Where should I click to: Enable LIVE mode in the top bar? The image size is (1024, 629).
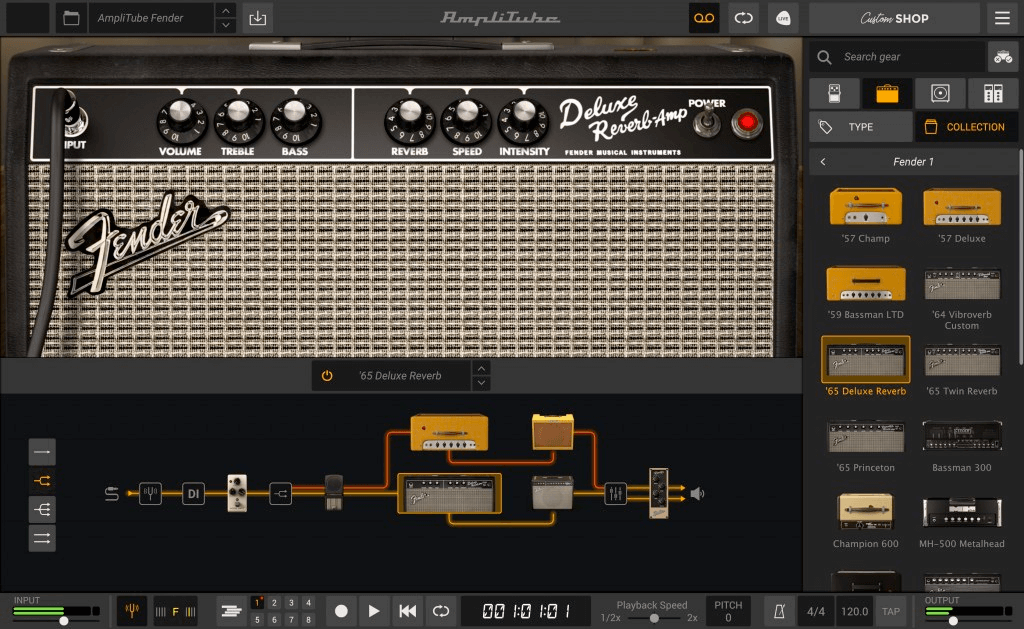783,18
